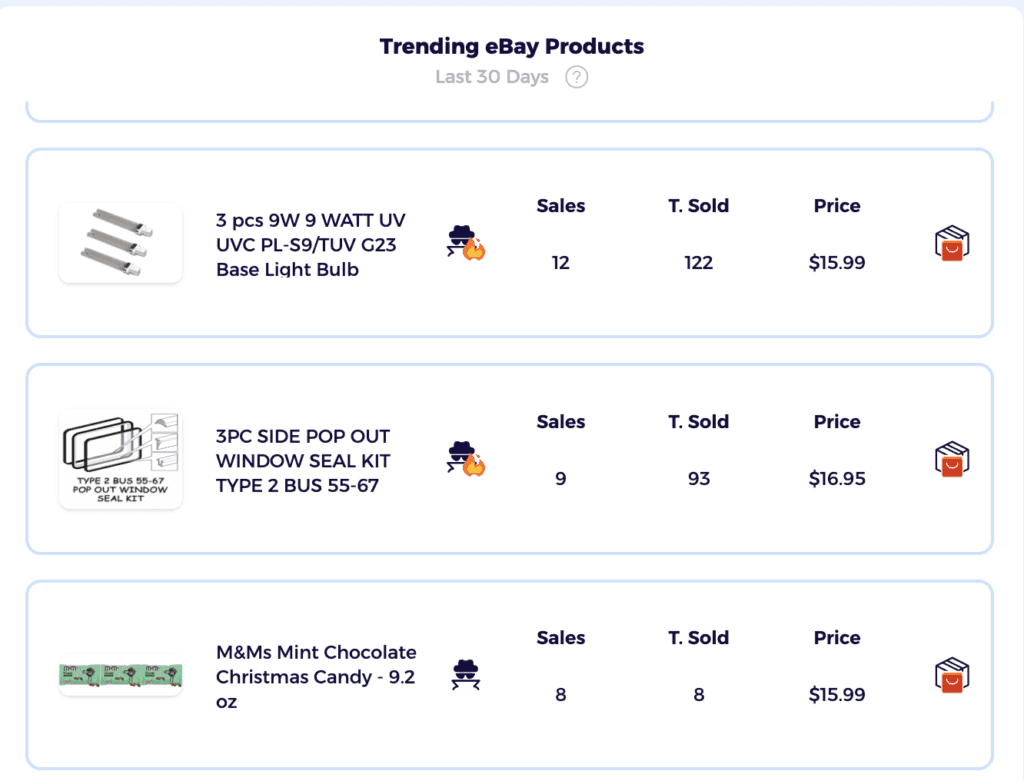Open the M&Ms Mint Chocolate Christmas Candy link
Screen dimensions: 1024x781
[316, 676]
